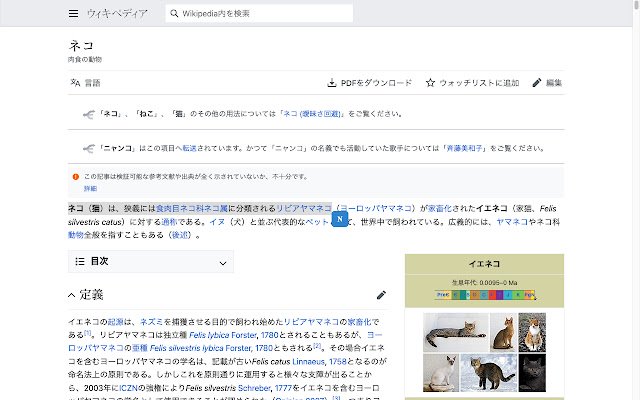Click the magnifier search icon
This screenshot has width=640, height=400.
coord(174,13)
